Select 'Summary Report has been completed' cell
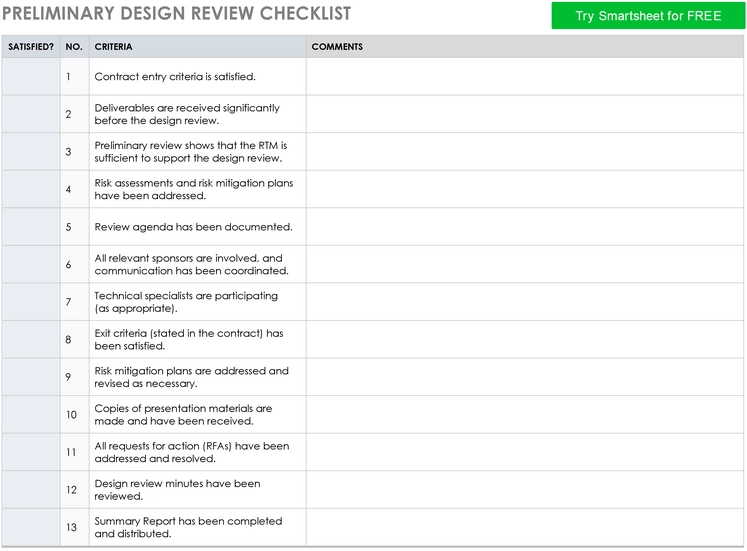The width and height of the screenshot is (747, 551). tap(197, 527)
